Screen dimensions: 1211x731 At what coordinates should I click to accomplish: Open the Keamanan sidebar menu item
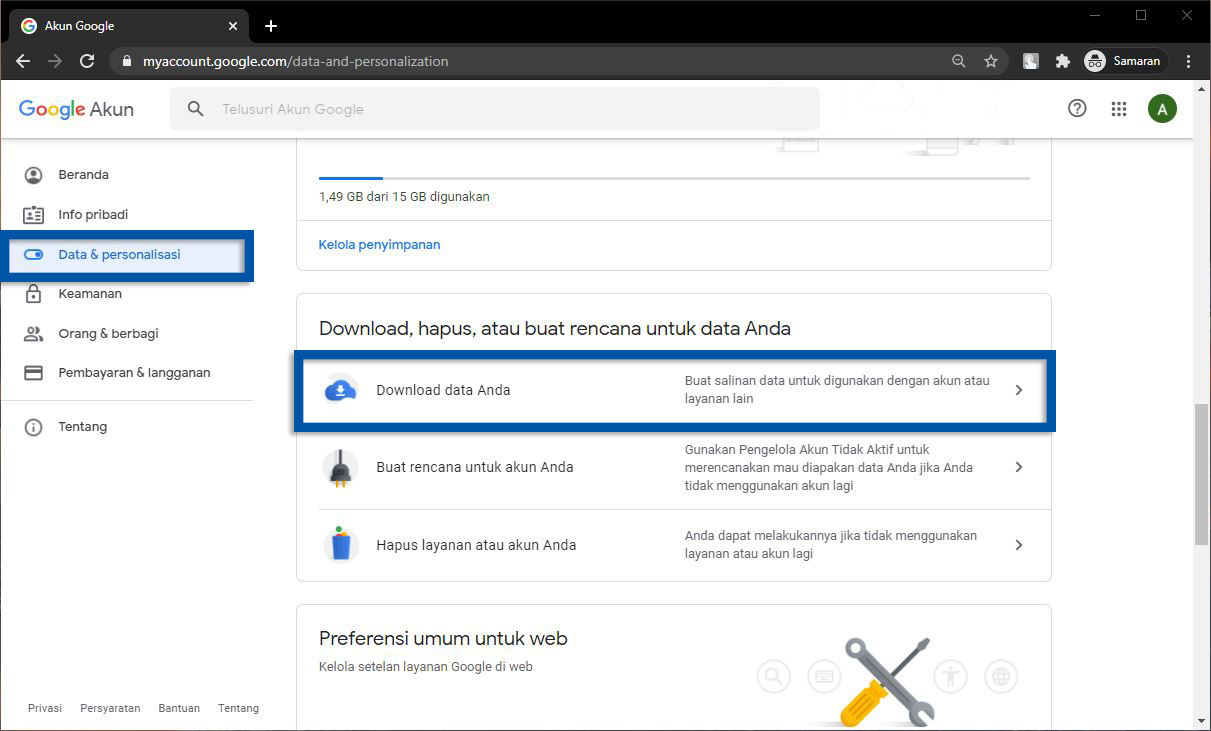coord(90,294)
